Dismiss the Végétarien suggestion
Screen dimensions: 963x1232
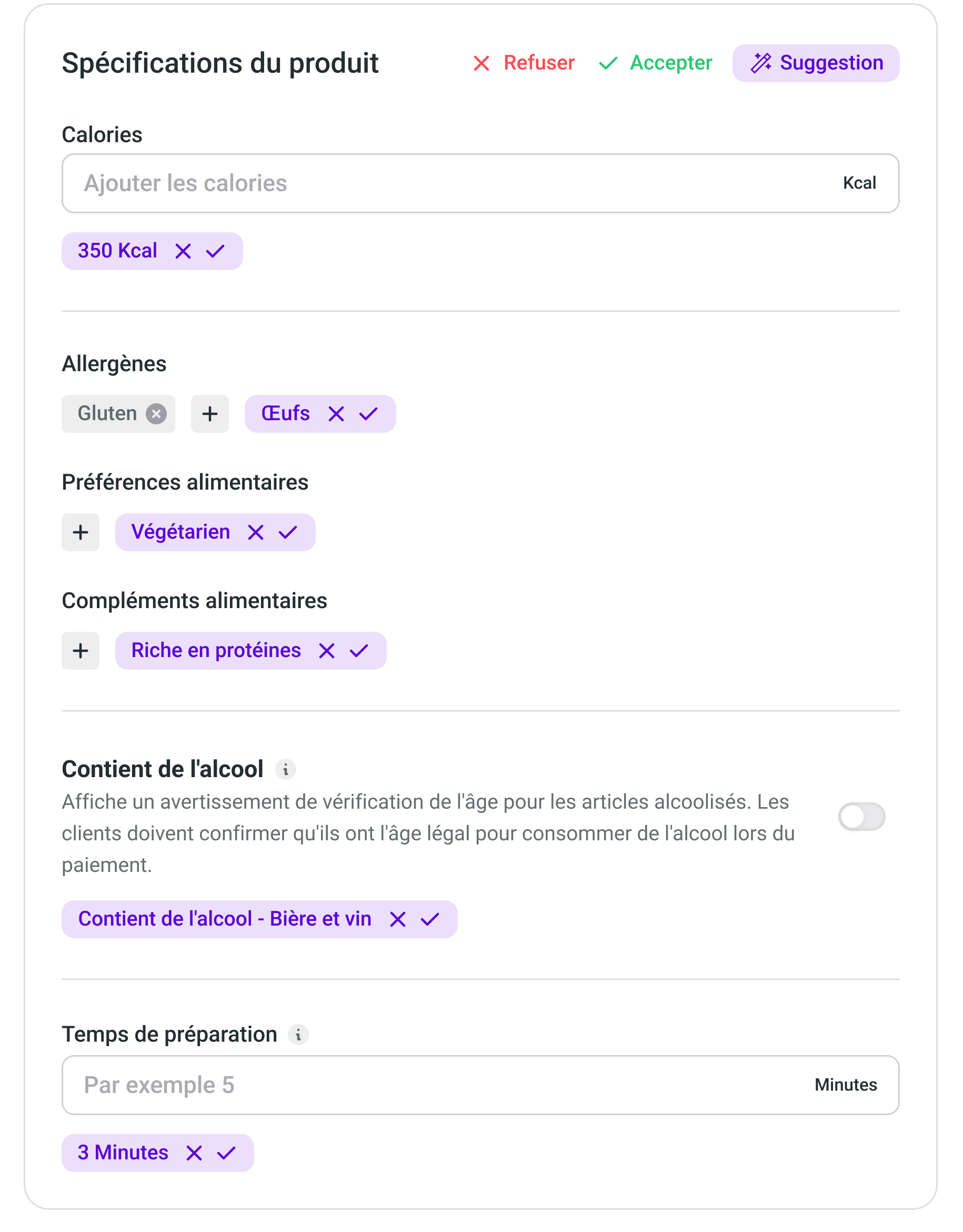[x=255, y=532]
